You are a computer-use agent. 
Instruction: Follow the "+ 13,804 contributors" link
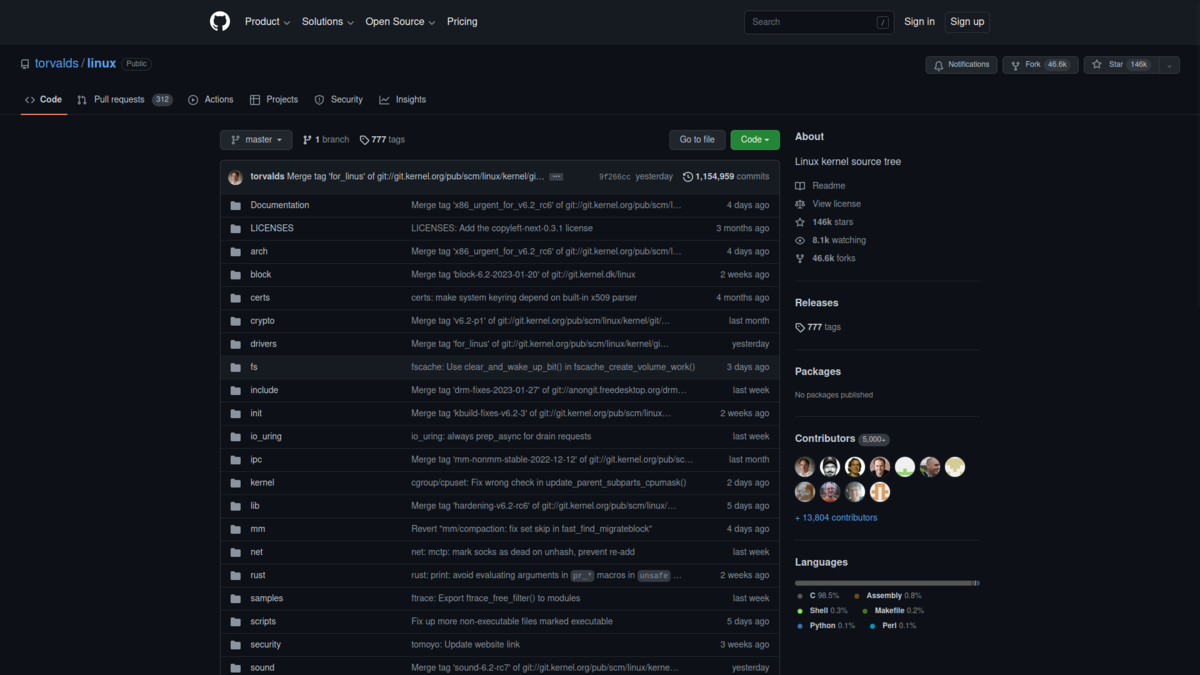(x=836, y=517)
